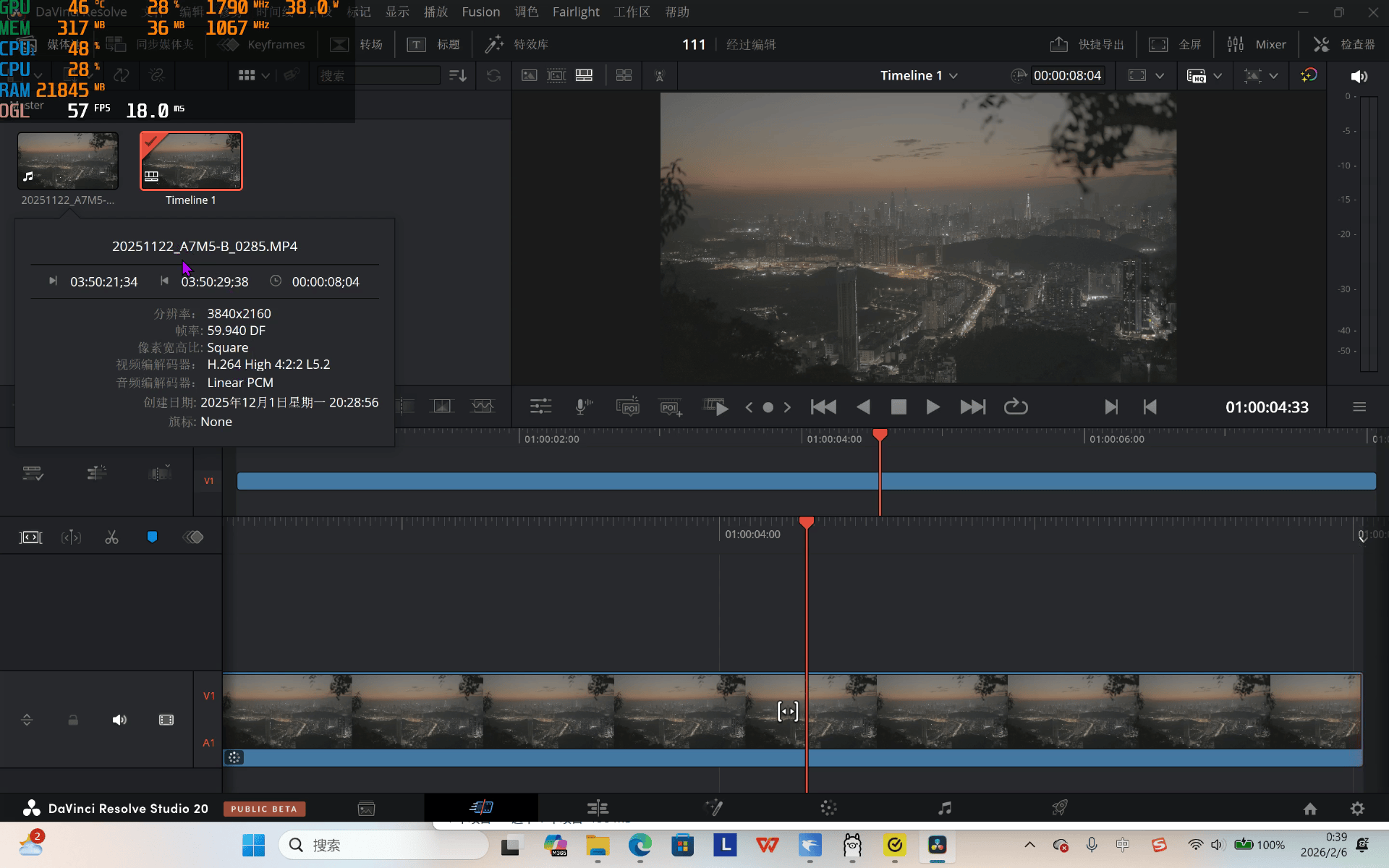Add a blue marker at the playhead
Image resolution: width=1389 pixels, height=868 pixels.
tap(152, 537)
